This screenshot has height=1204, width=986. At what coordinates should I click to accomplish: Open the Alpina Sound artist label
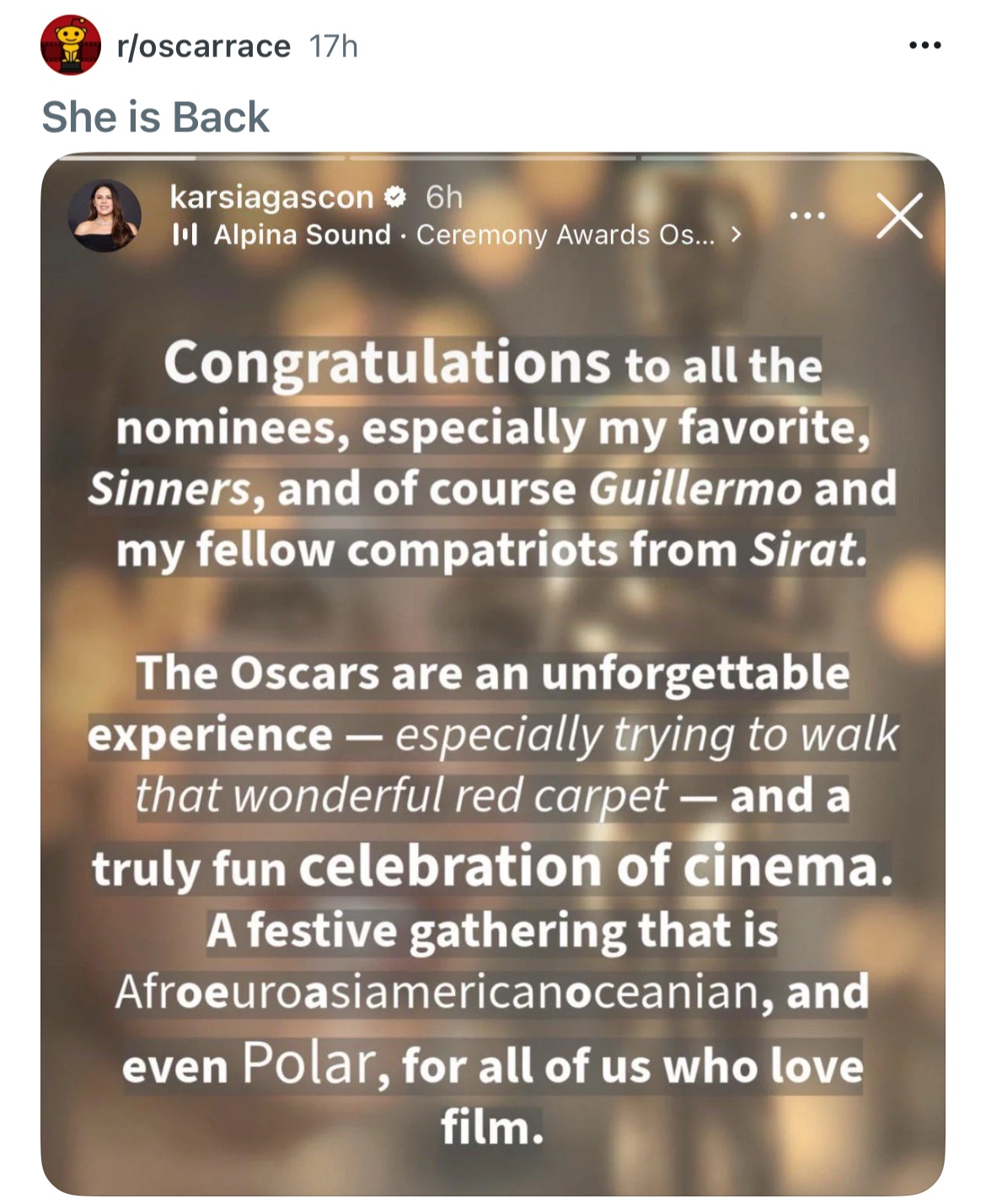[303, 235]
